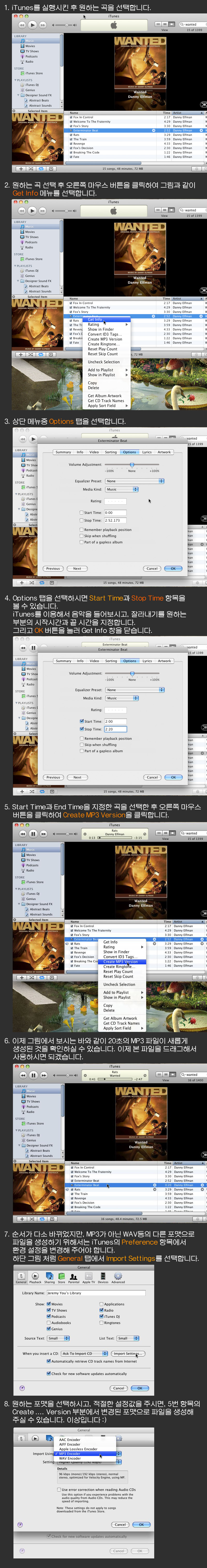Open List Text size dropdown in step 7
This screenshot has height=1568, width=207.
(x=128, y=1338)
